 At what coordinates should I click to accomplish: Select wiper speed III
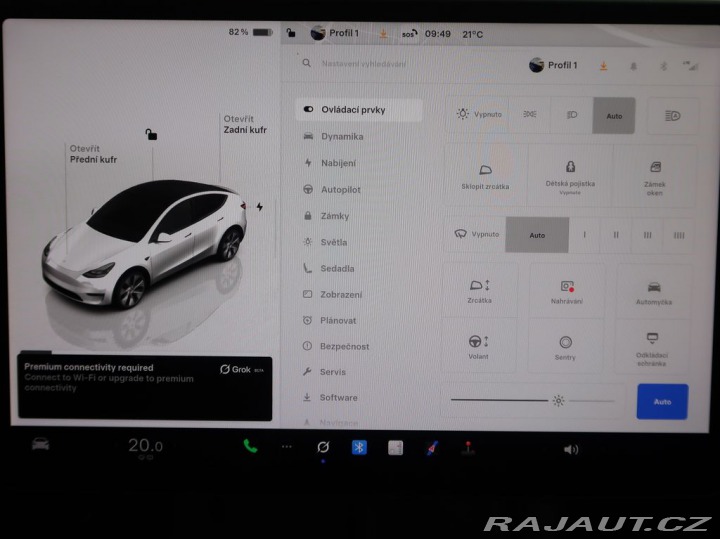[x=647, y=236]
